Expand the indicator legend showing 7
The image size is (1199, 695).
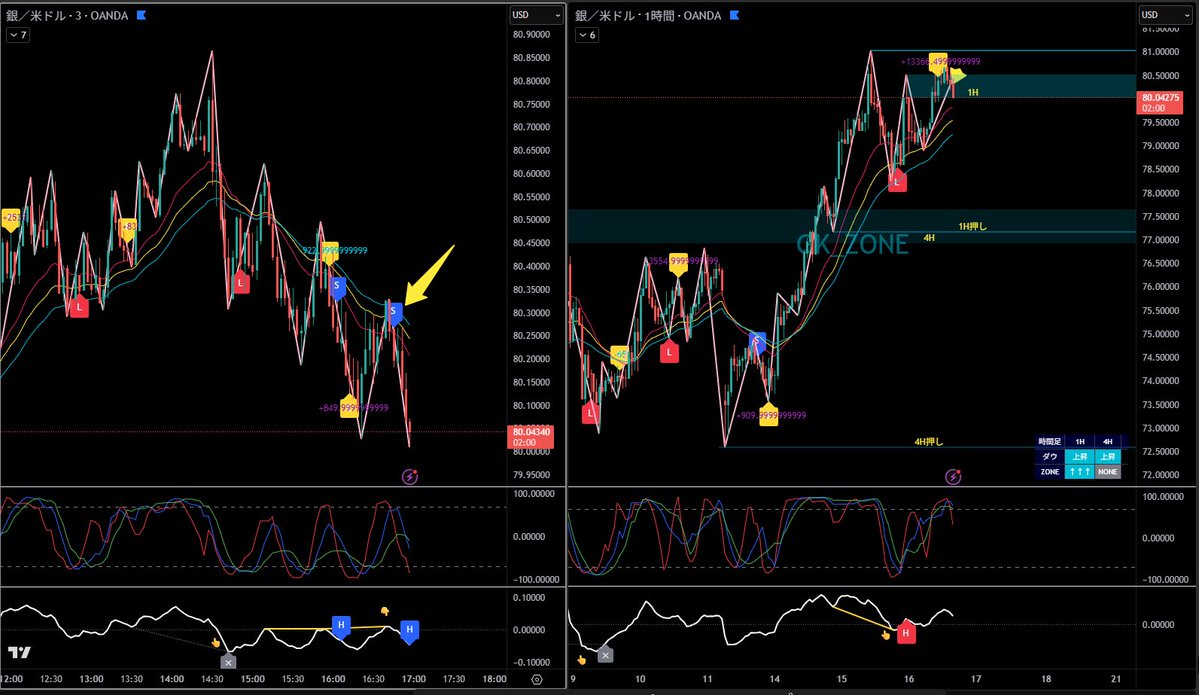[x=18, y=35]
